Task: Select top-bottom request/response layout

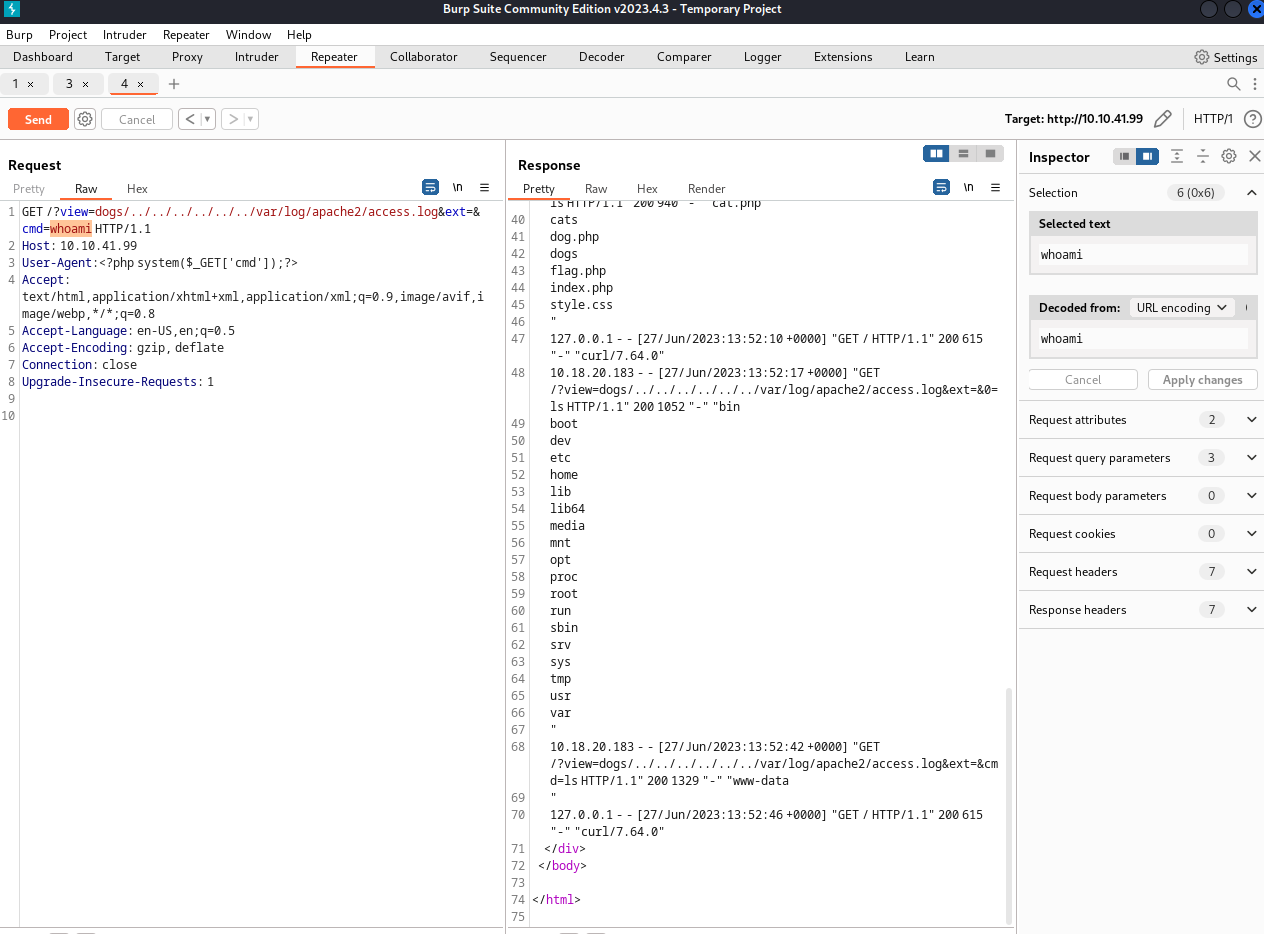Action: 963,153
